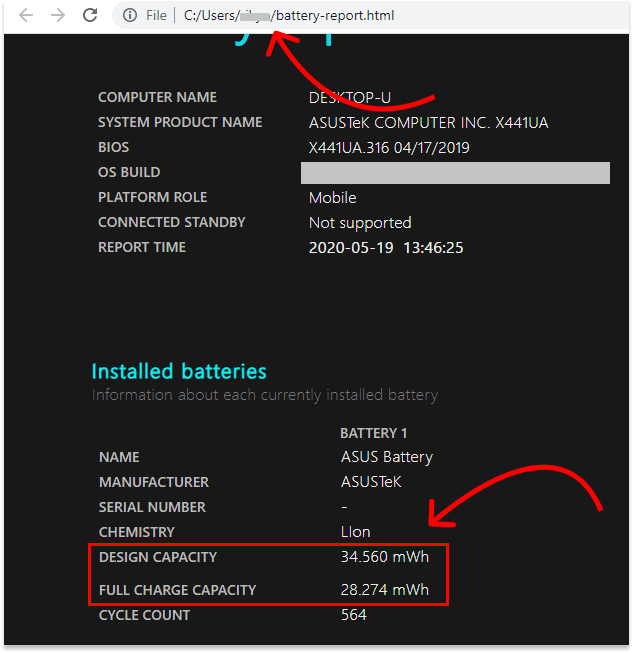633x653 pixels.
Task: Select the Not supported value
Action: click(360, 223)
